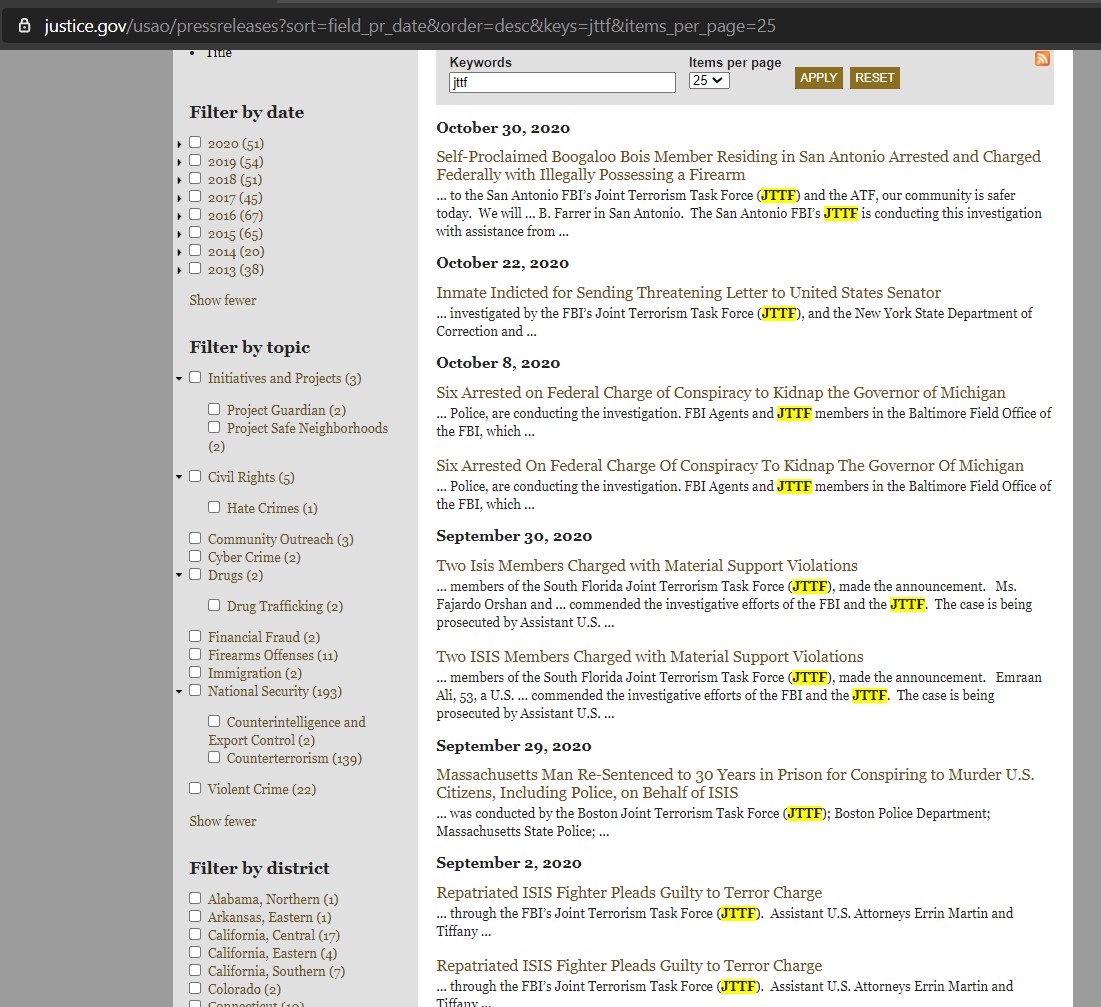Check Counterintelligence and Export Control box
The image size is (1101, 1007).
click(214, 721)
